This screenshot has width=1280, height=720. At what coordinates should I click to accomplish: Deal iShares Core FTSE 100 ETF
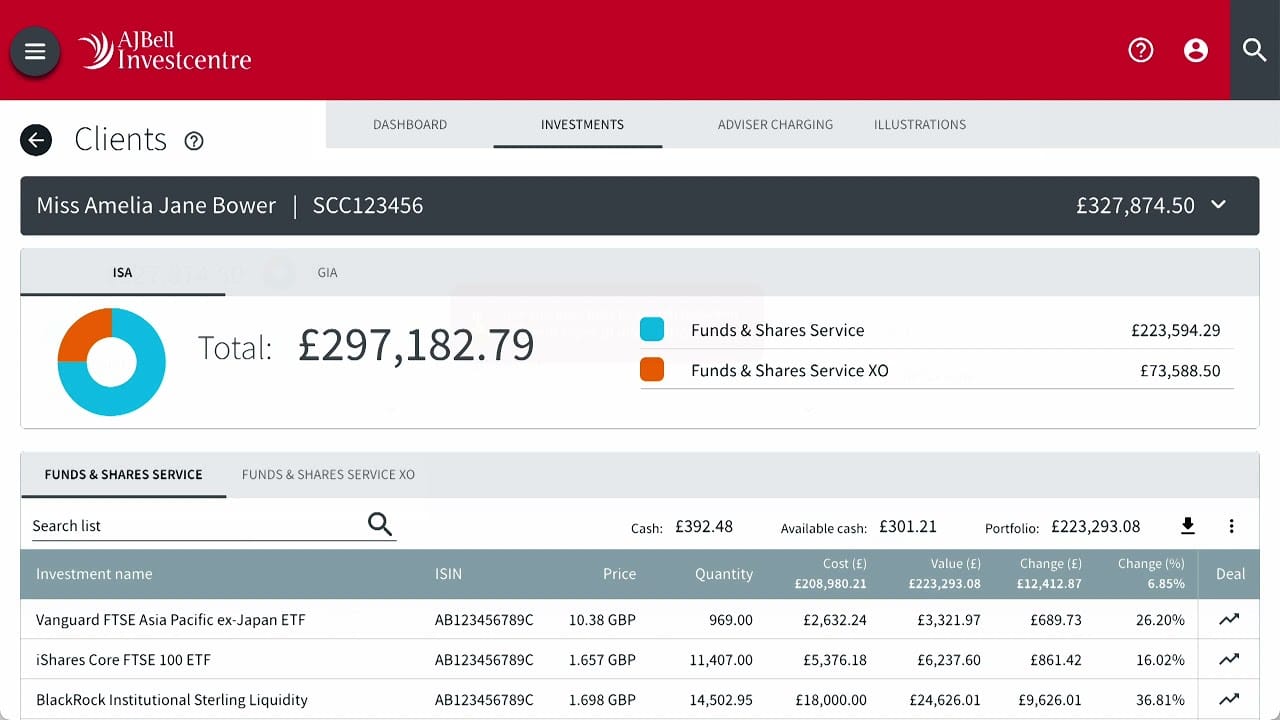click(x=1230, y=660)
